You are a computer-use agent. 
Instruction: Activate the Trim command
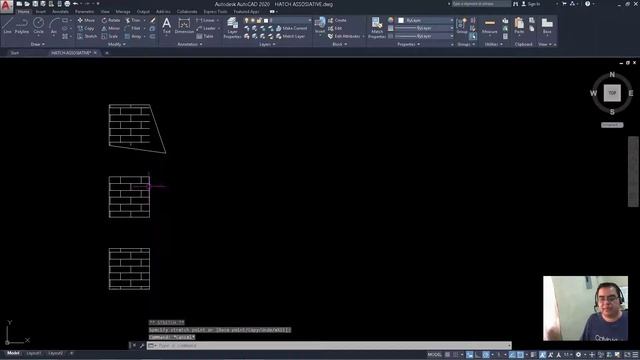133,20
